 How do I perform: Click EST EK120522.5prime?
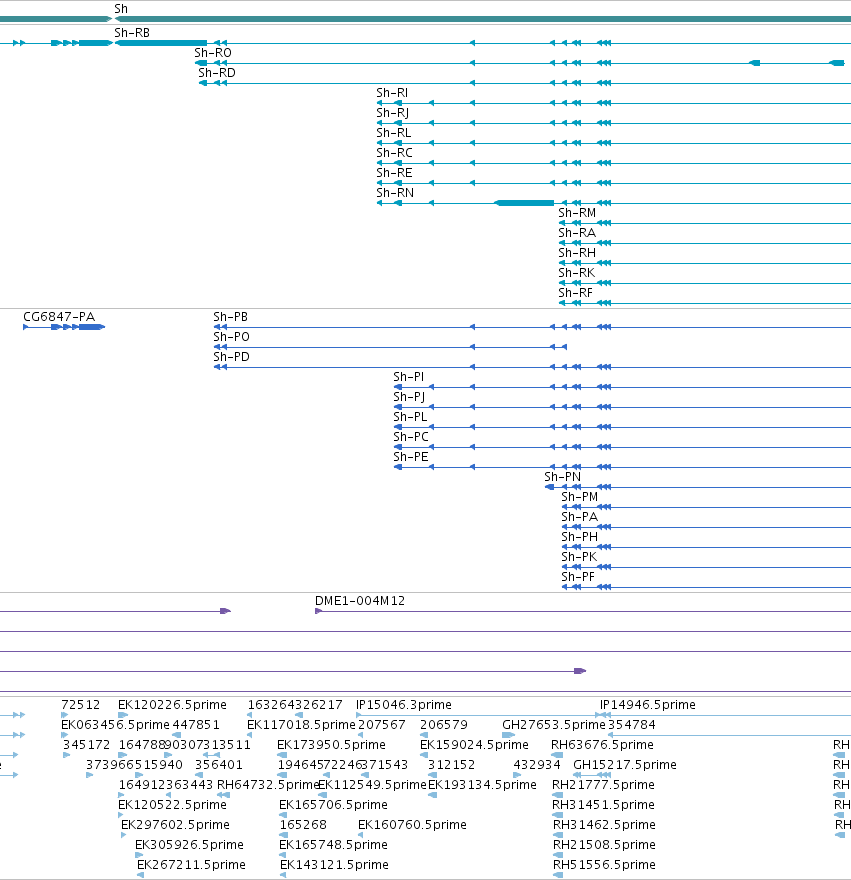[172, 805]
